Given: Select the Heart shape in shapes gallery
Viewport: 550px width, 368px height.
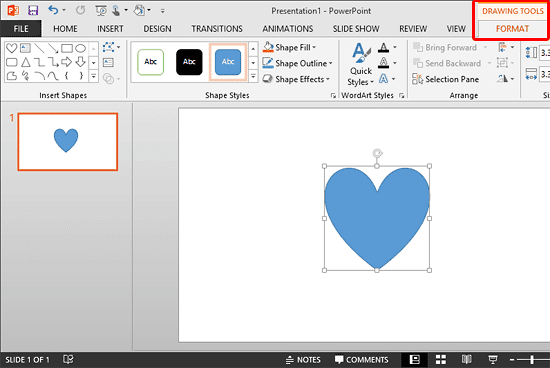Looking at the screenshot, I should [x=12, y=48].
